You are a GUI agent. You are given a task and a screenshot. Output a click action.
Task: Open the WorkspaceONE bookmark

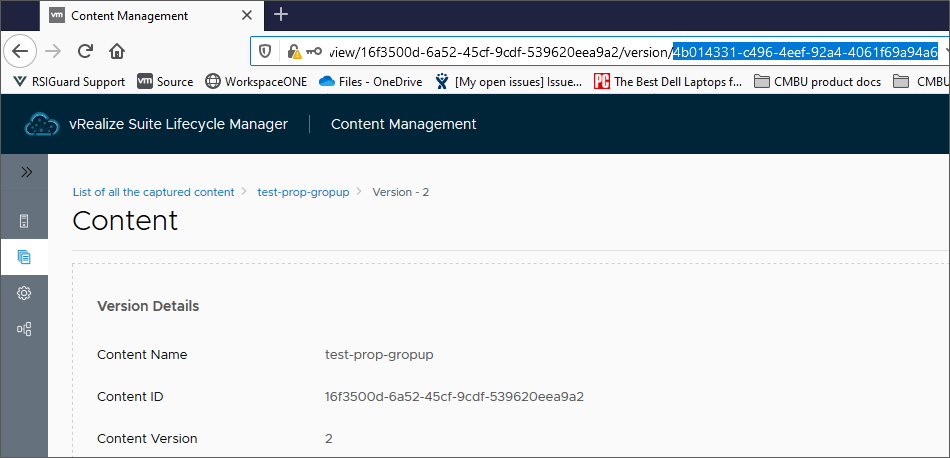point(256,82)
